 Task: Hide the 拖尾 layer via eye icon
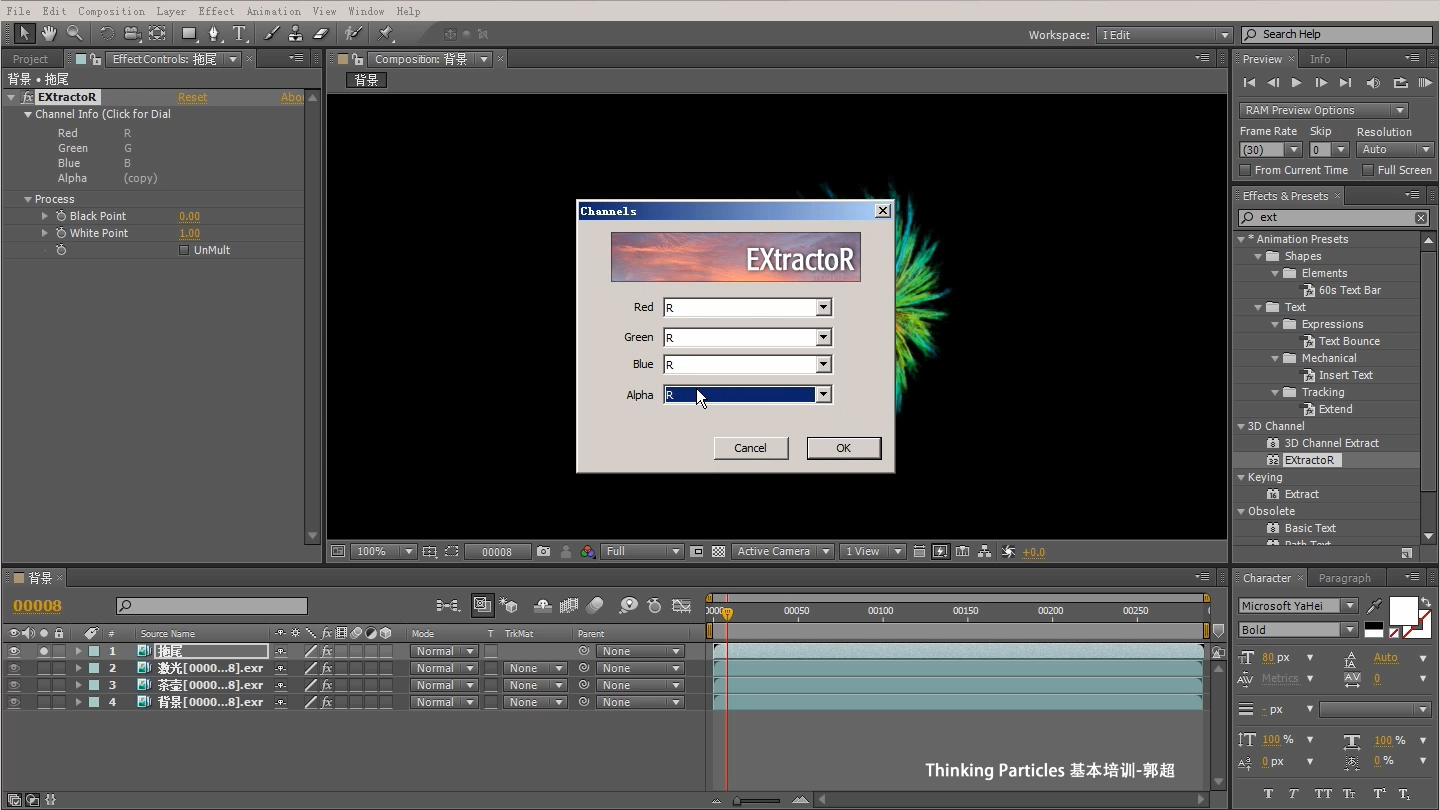(x=14, y=651)
